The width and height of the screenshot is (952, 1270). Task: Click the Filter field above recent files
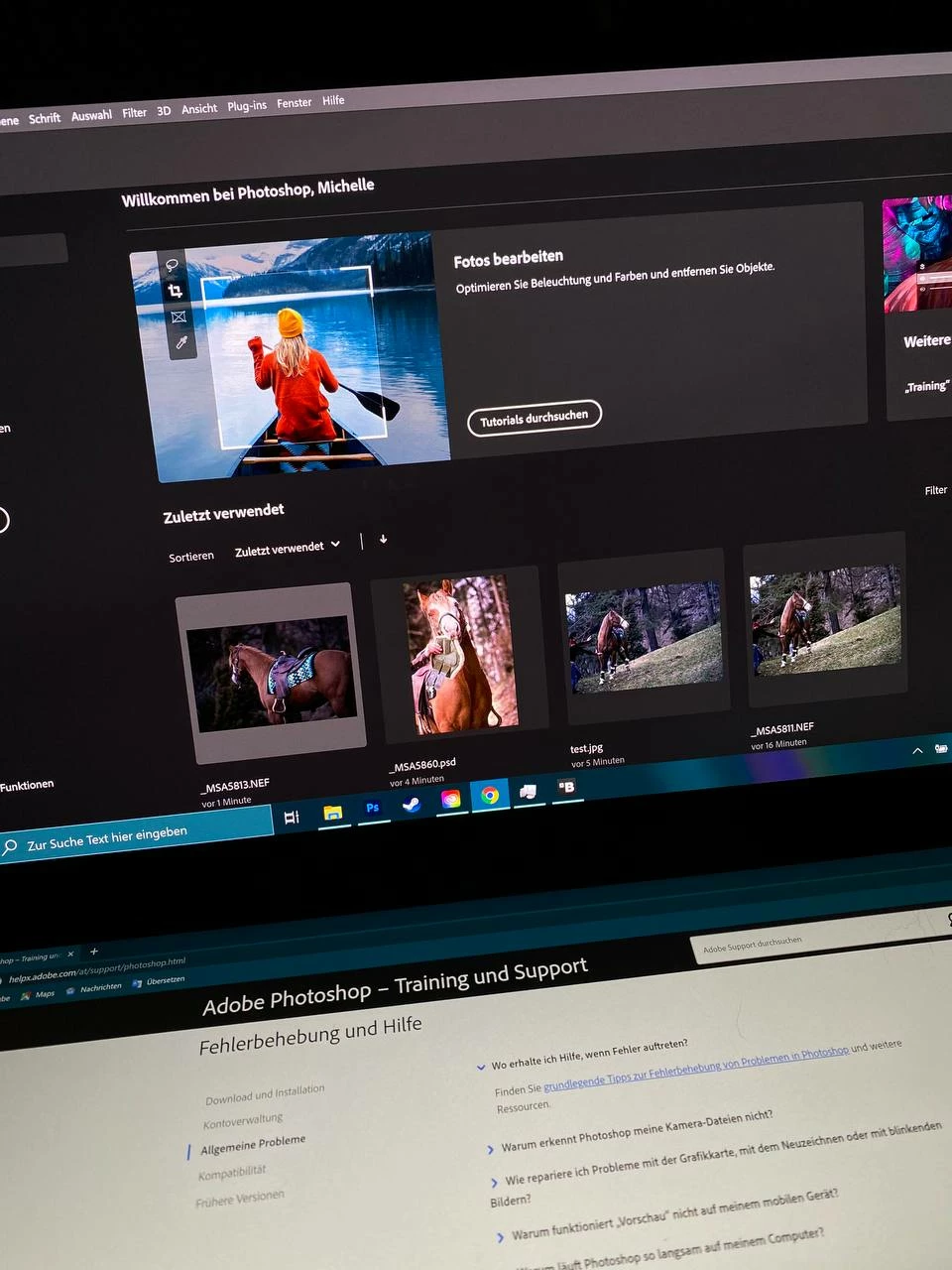coord(936,490)
